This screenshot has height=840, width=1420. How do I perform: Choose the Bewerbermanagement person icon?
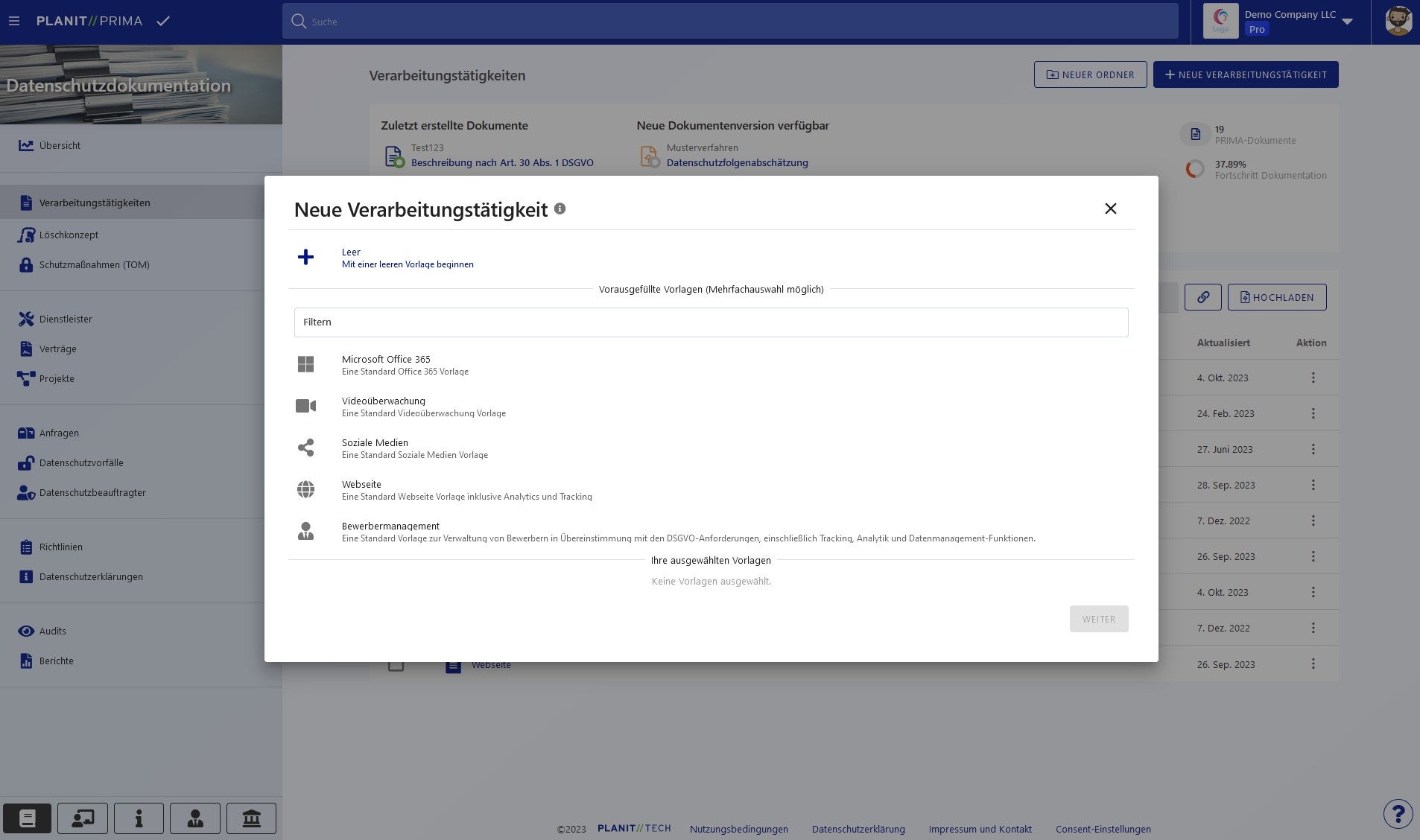[x=305, y=531]
